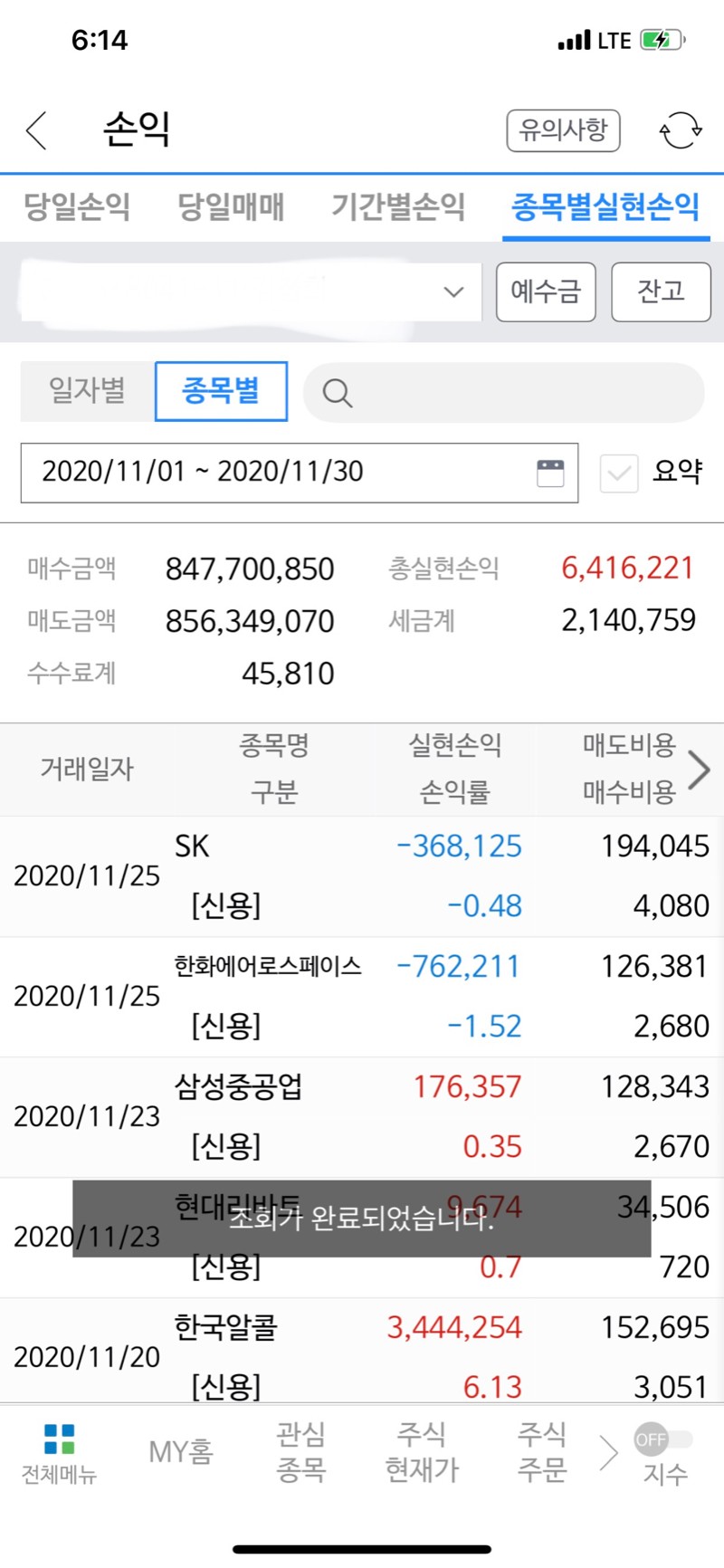Open the calendar date picker icon
724x1568 pixels.
550,473
